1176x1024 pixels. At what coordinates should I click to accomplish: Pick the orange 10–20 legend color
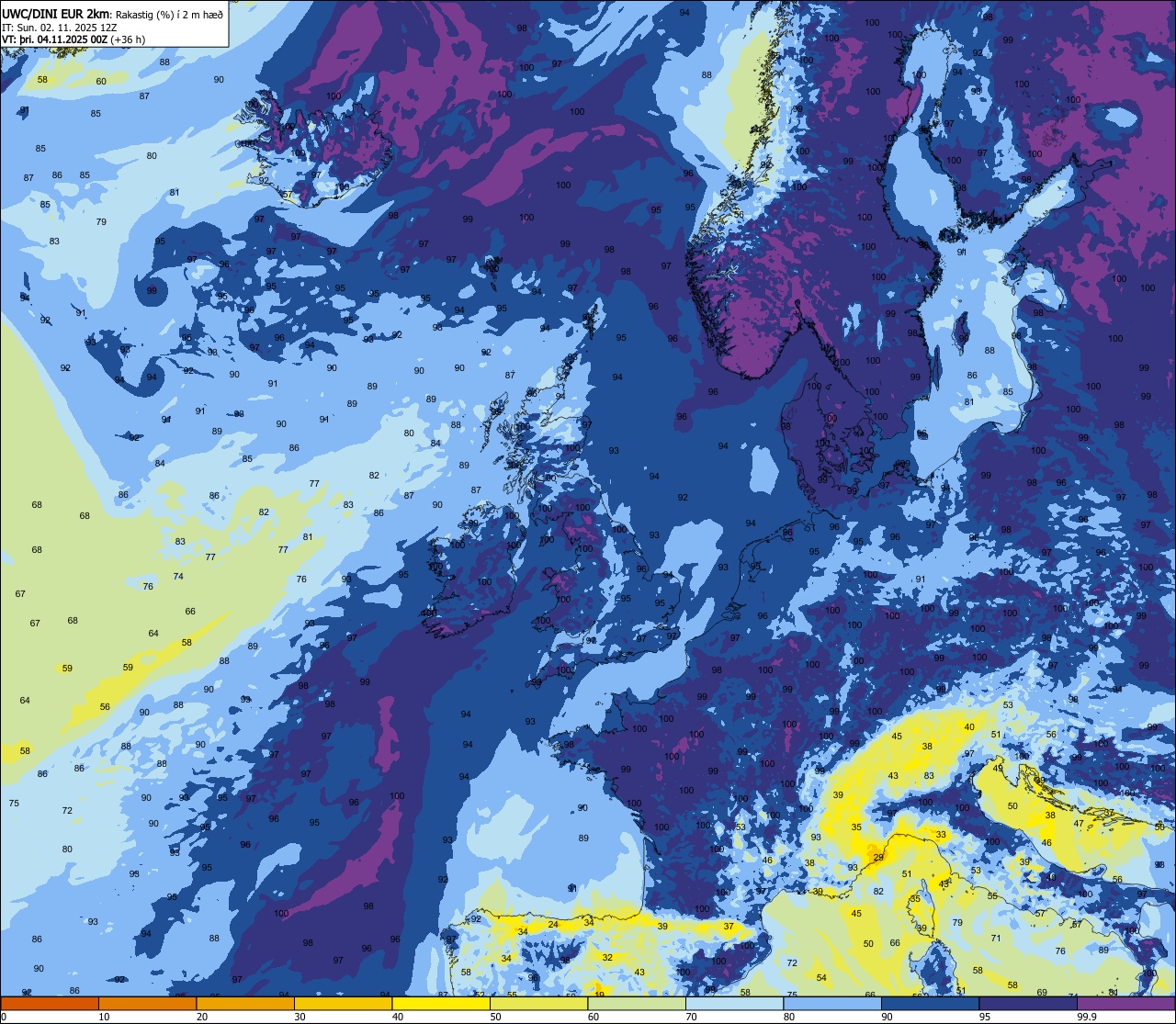tap(147, 1003)
